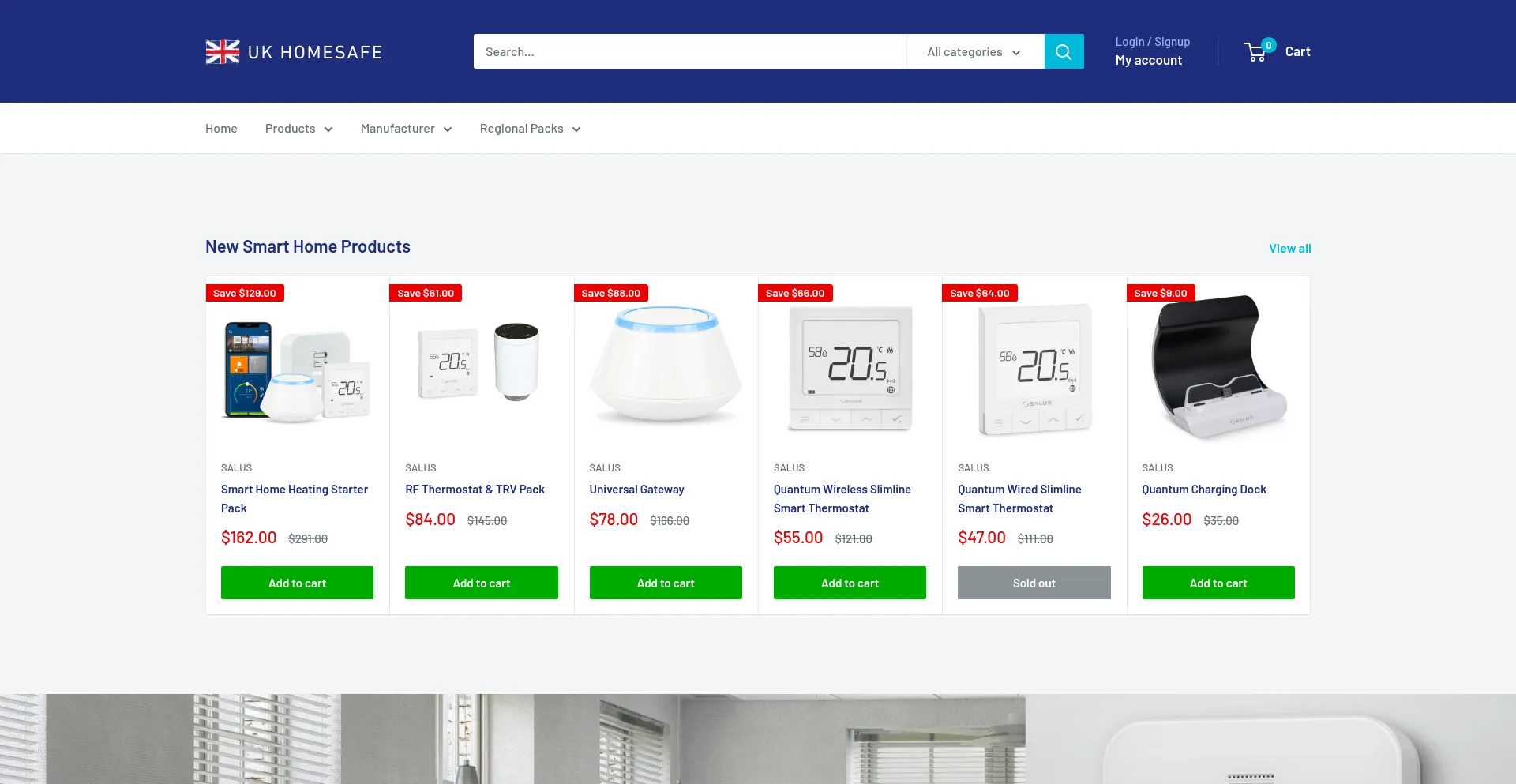This screenshot has height=784, width=1516.
Task: Open My account link
Action: 1149,60
